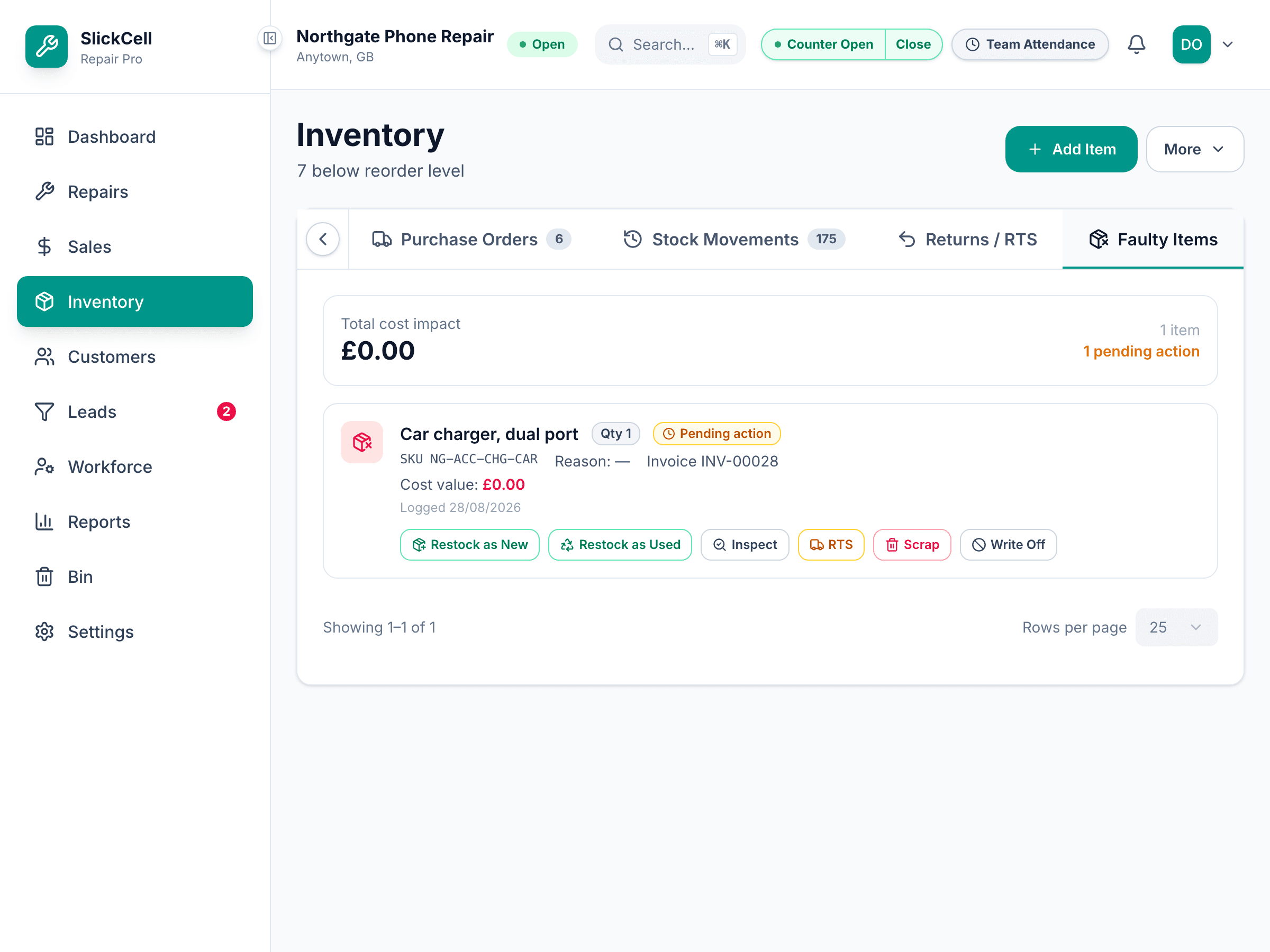Image resolution: width=1270 pixels, height=952 pixels.
Task: Click the green Open store status pill
Action: (542, 44)
